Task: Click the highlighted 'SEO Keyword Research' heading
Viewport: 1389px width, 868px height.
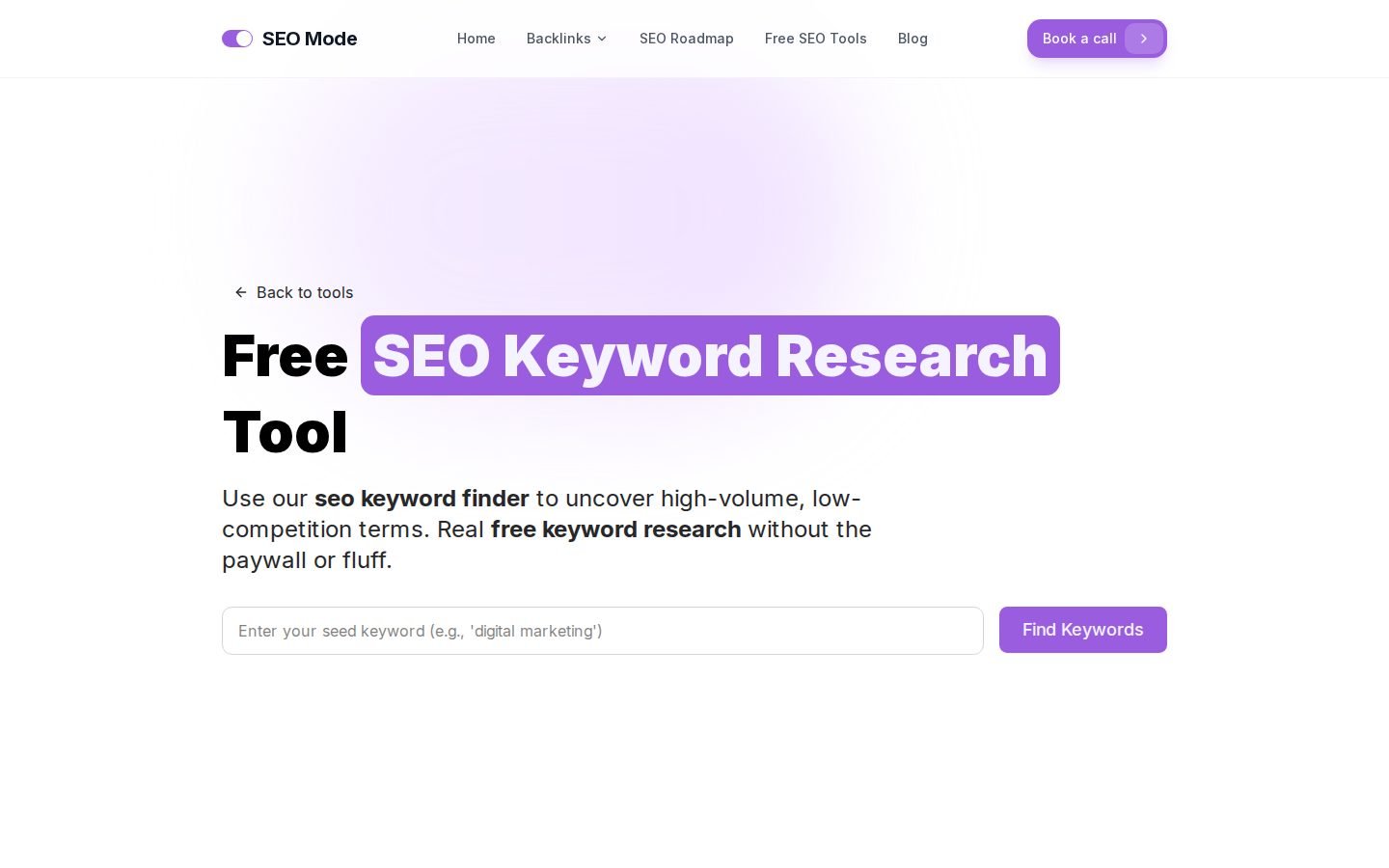Action: [710, 355]
